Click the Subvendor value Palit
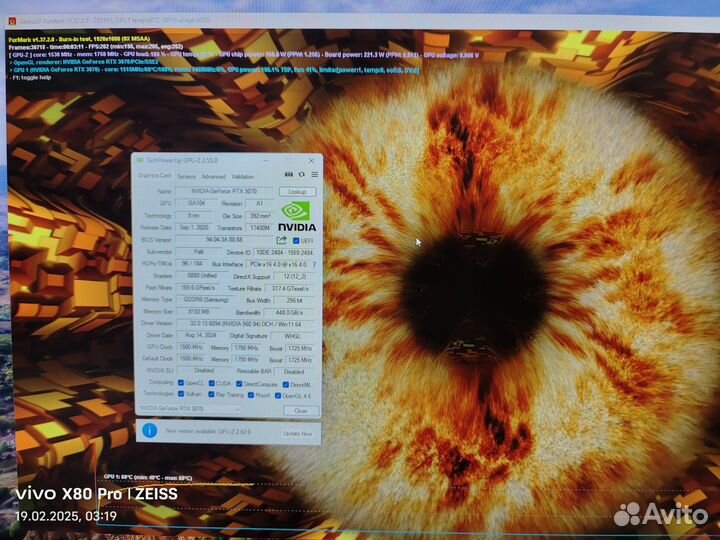 [x=198, y=252]
